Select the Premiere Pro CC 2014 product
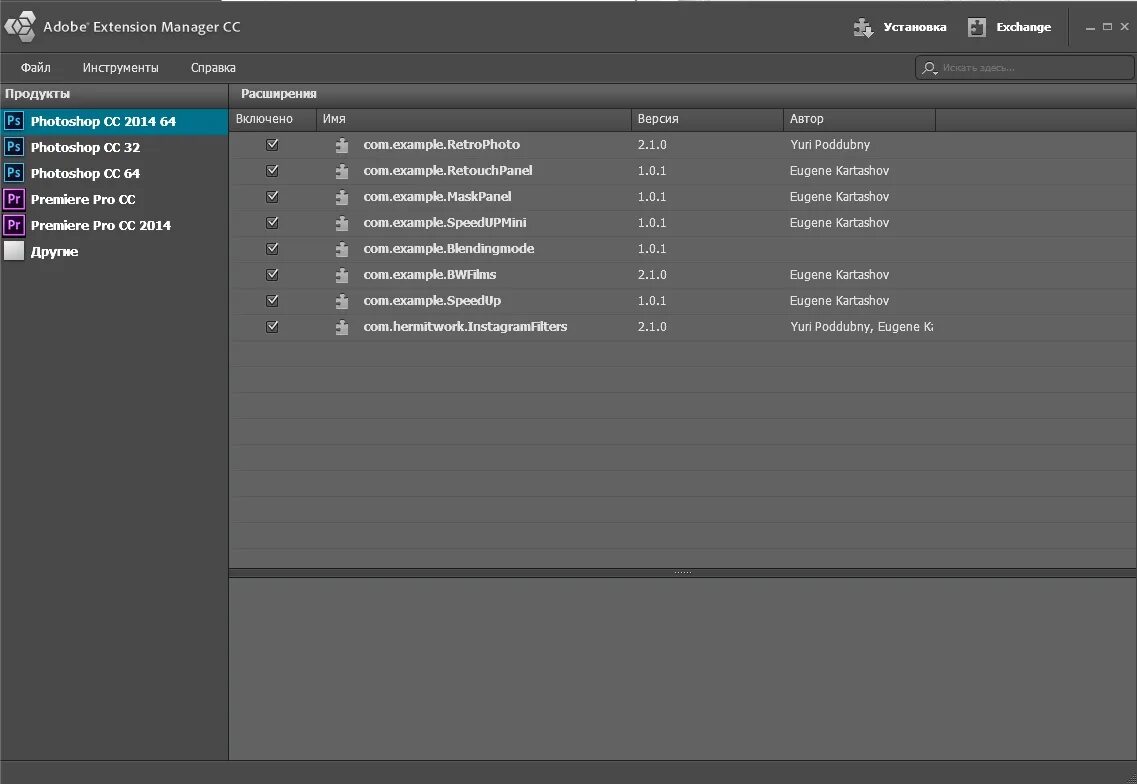Viewport: 1137px width, 784px height. pos(115,225)
